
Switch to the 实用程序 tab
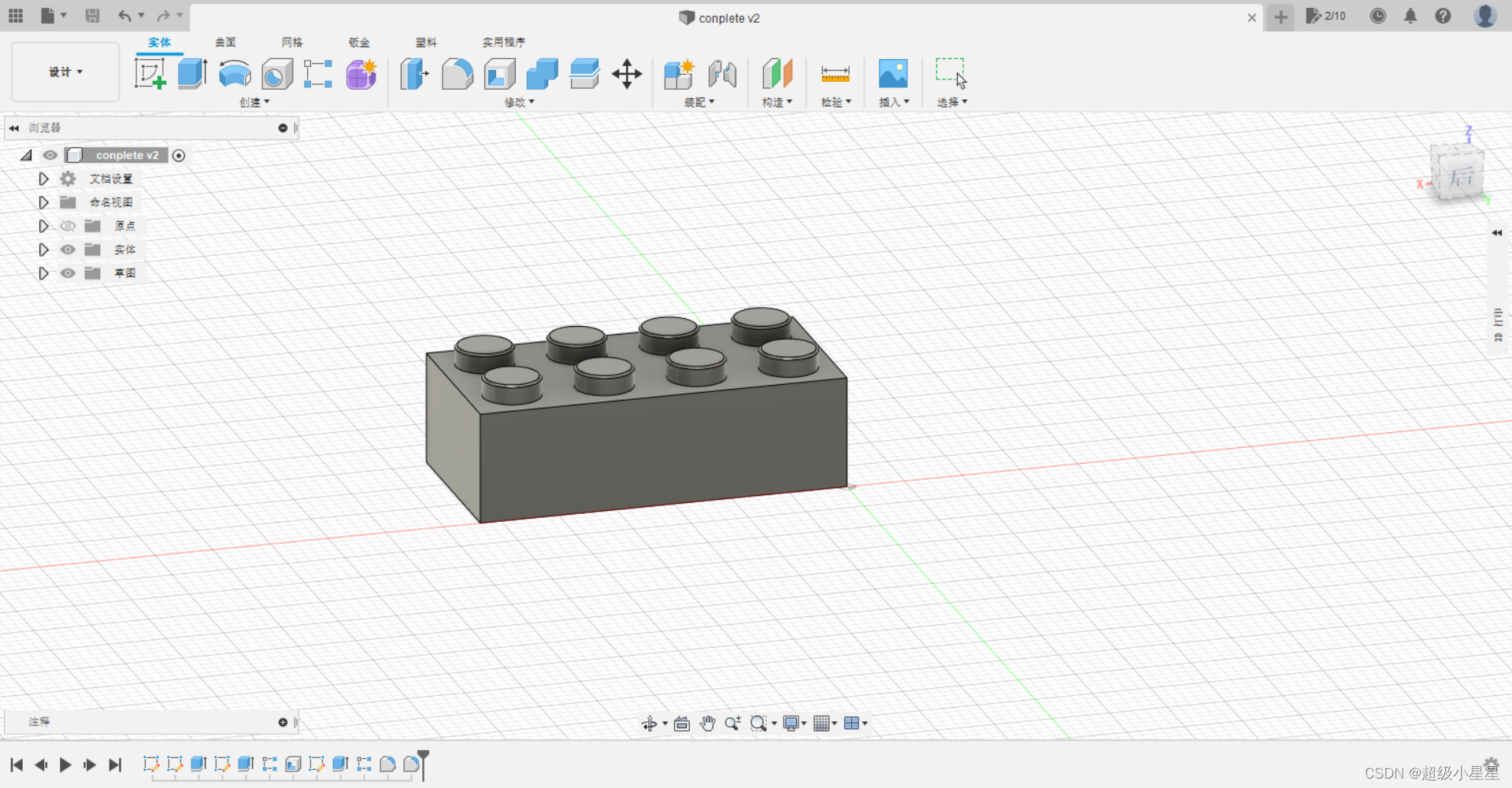(x=503, y=43)
